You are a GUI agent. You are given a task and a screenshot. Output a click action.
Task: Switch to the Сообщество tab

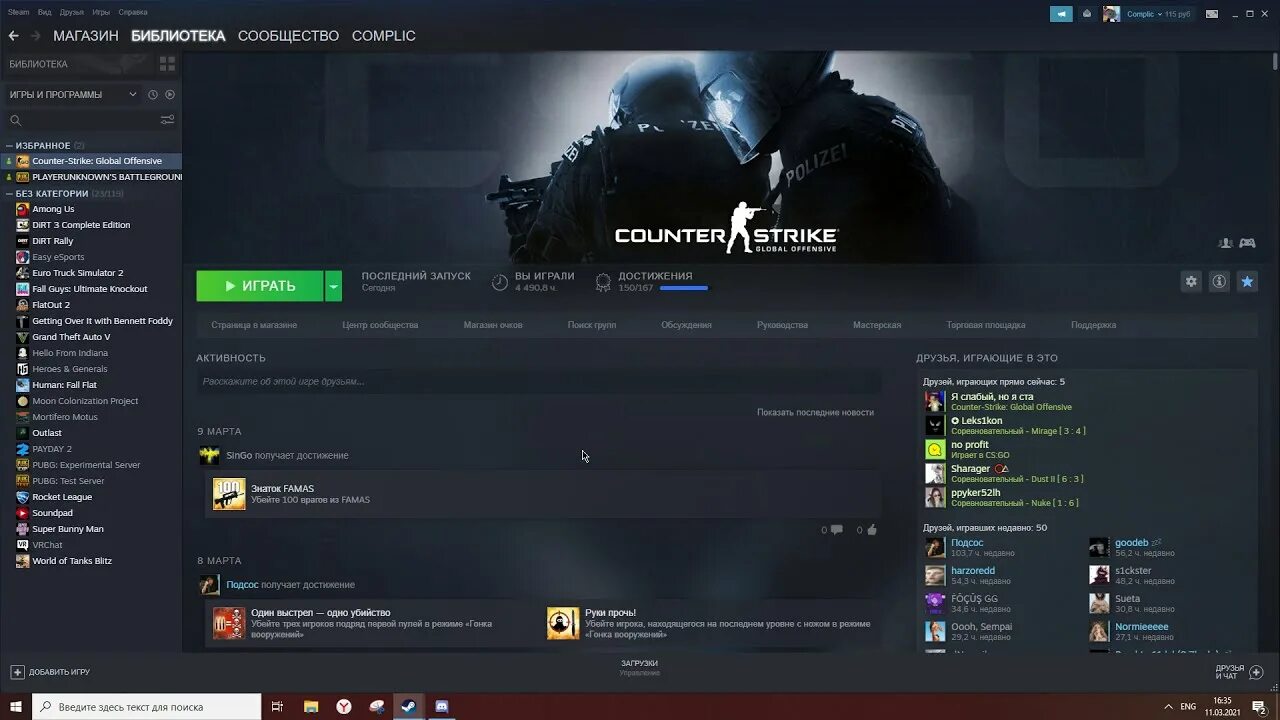coord(289,36)
